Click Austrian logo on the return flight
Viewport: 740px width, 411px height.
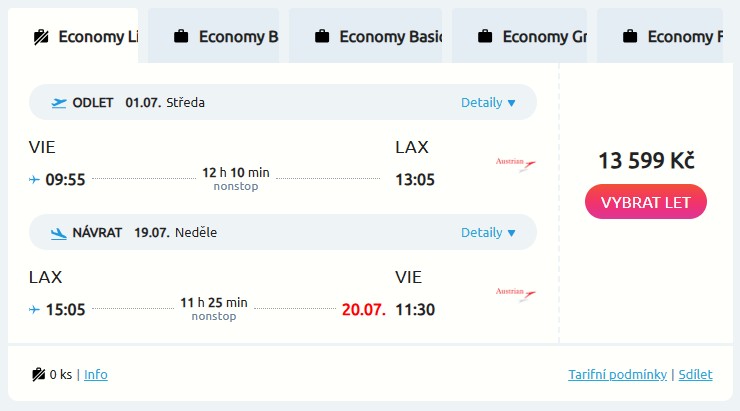(516, 294)
